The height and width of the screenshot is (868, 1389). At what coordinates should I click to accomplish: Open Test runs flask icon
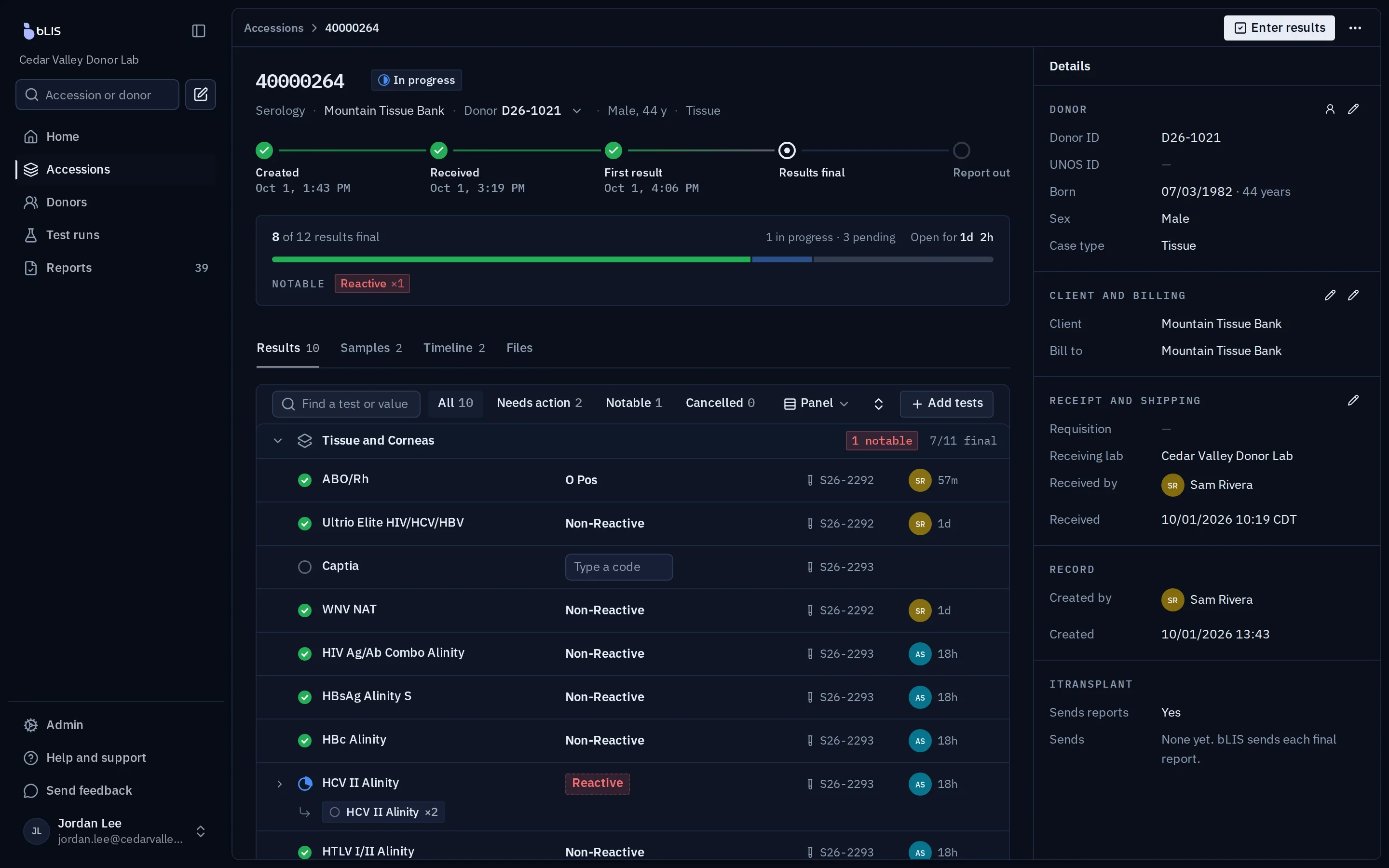pos(31,235)
